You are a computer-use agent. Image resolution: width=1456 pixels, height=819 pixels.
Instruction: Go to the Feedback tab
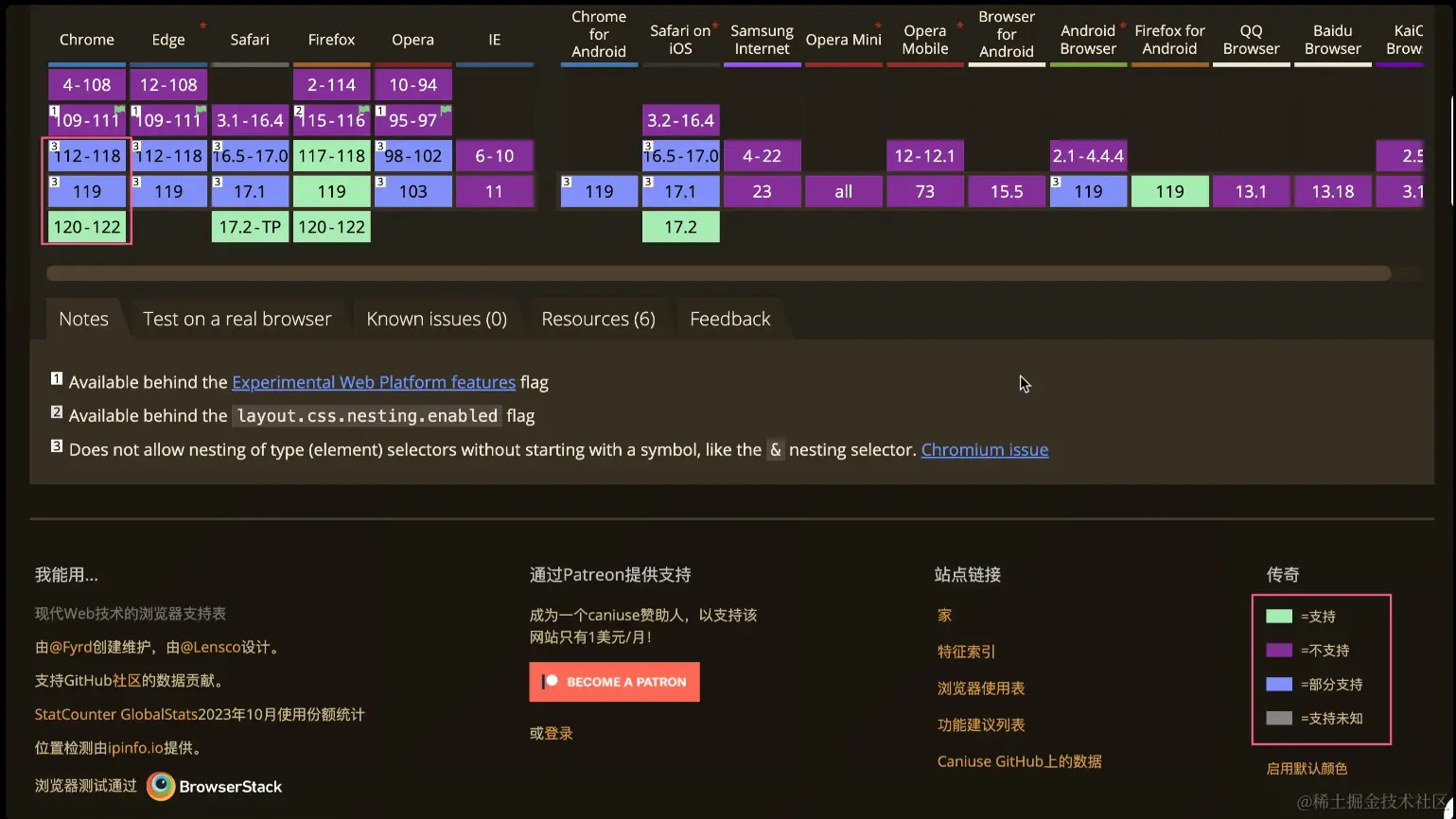pos(730,319)
